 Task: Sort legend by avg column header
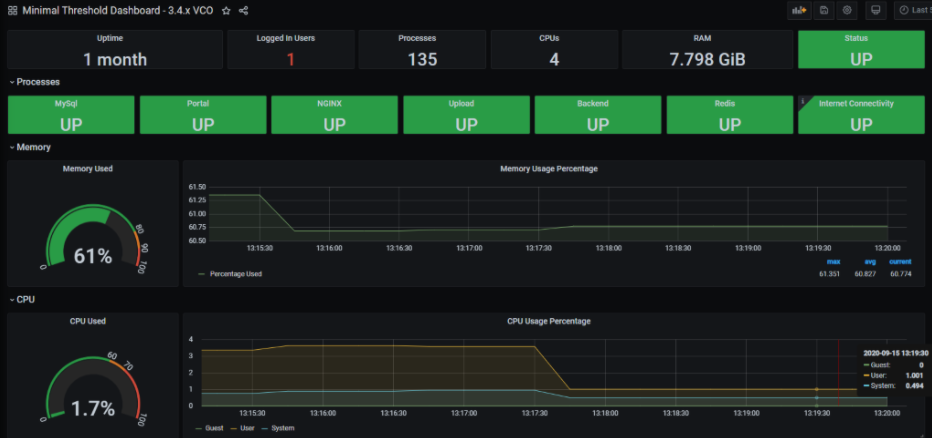tap(868, 261)
